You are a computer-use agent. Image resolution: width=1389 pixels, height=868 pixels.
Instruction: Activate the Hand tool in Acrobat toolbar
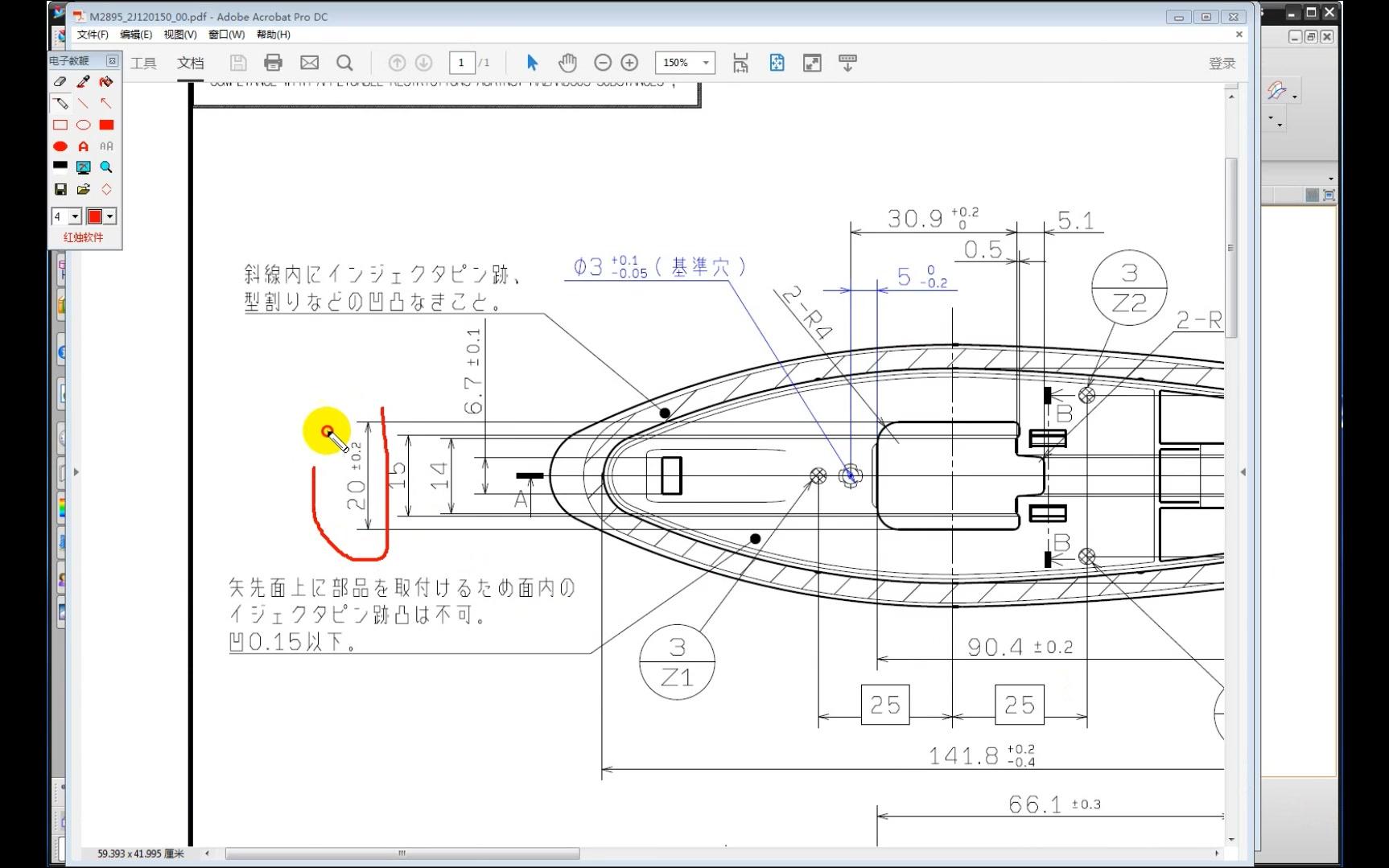pyautogui.click(x=567, y=62)
